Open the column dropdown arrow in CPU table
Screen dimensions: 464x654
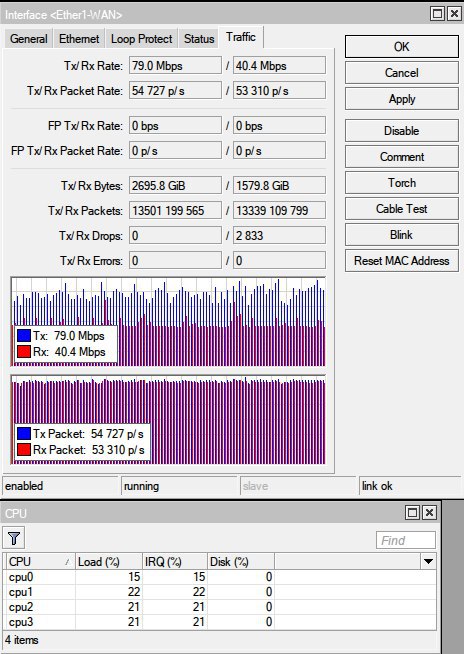point(428,561)
